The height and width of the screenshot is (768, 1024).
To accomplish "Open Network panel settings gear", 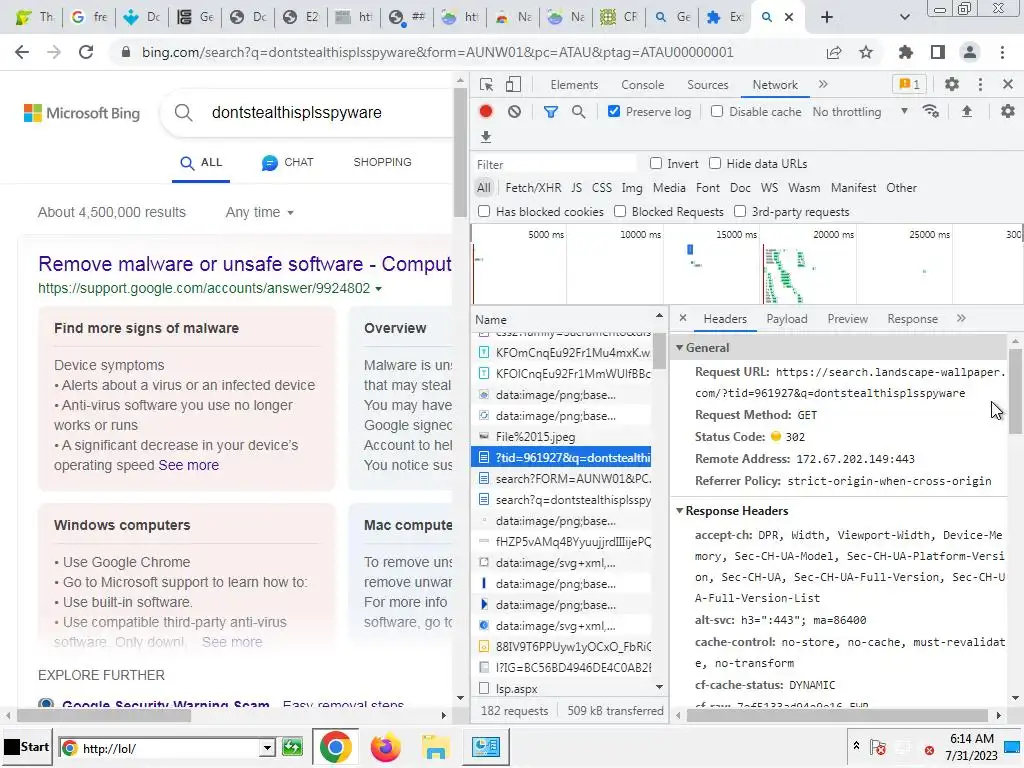I will [x=1008, y=112].
